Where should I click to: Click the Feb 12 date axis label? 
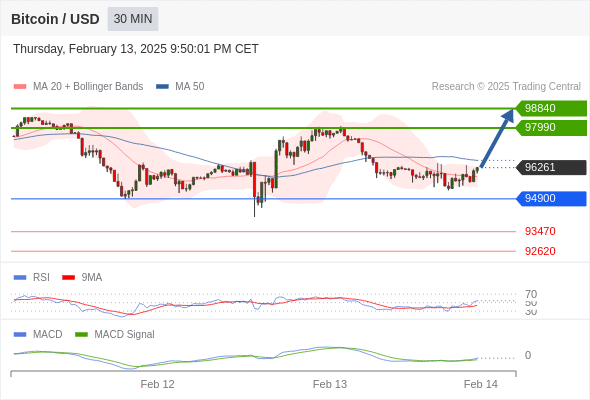click(157, 384)
